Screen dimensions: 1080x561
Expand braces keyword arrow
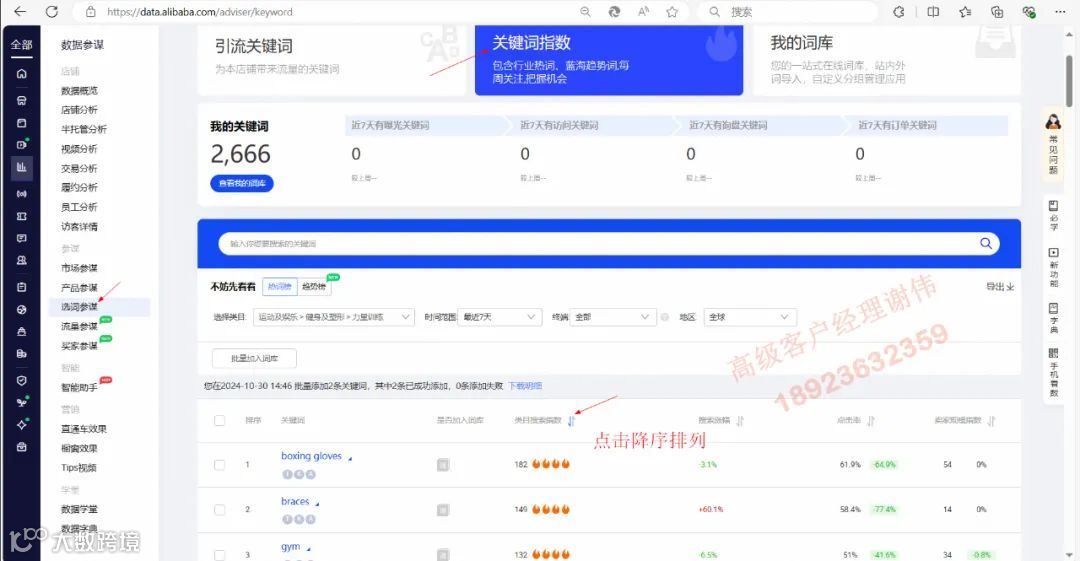318,504
